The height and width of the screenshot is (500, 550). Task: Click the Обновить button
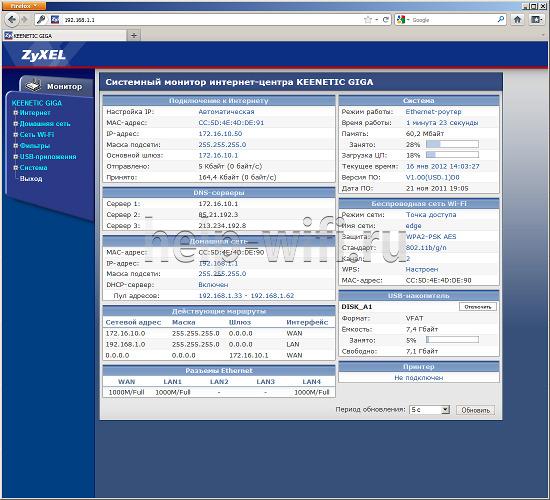[x=475, y=410]
